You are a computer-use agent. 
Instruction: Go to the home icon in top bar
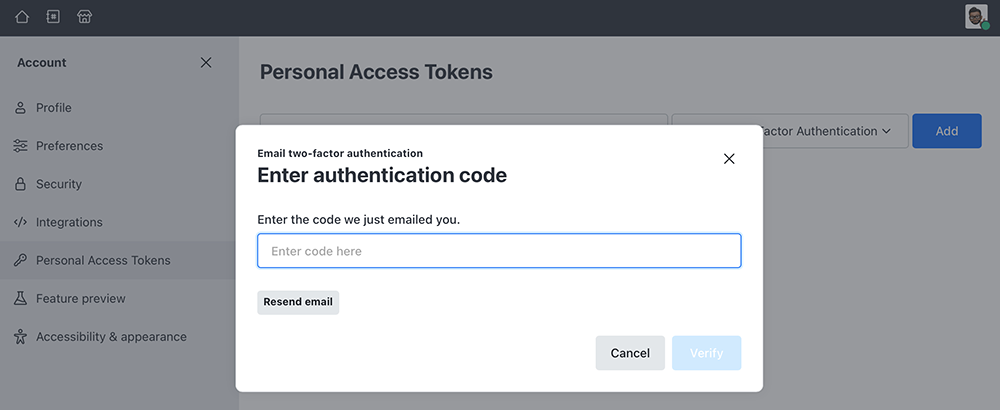point(22,17)
